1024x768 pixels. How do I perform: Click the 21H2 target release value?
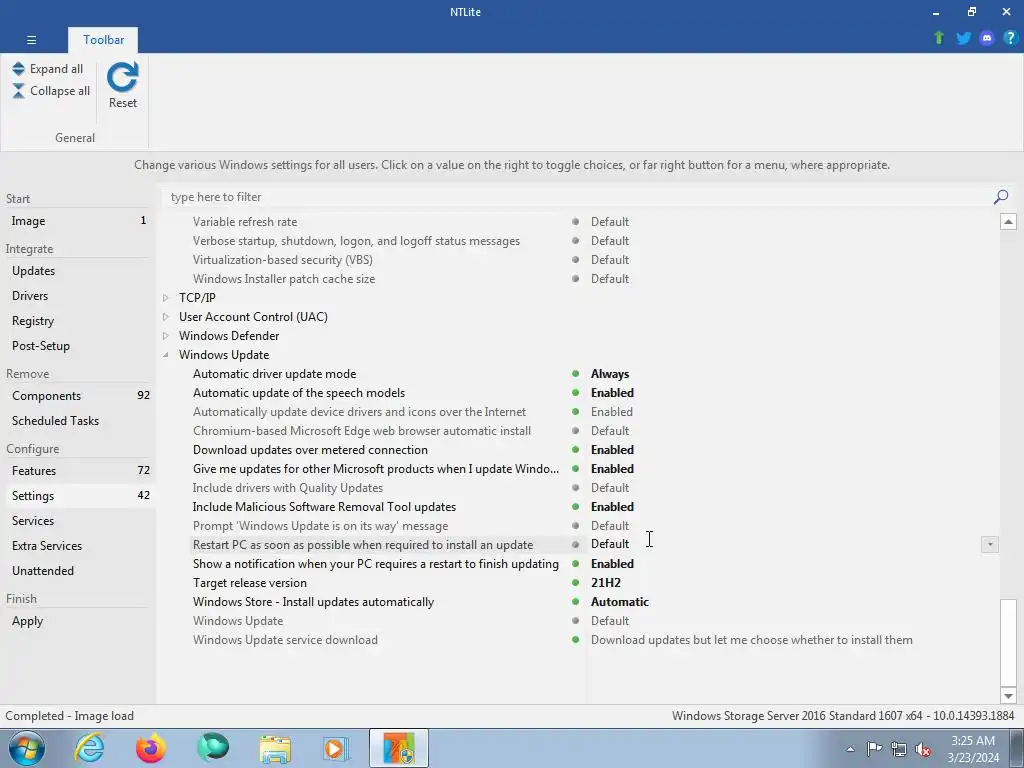tap(605, 583)
